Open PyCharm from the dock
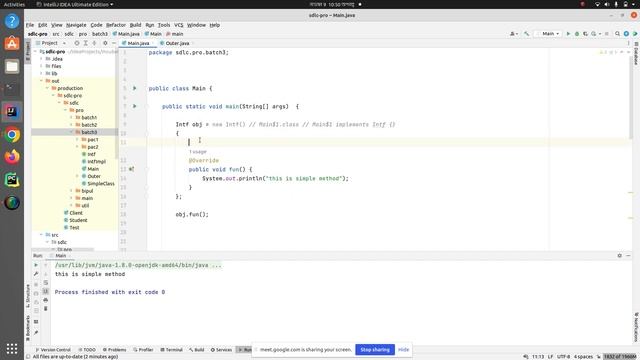 pos(12,180)
